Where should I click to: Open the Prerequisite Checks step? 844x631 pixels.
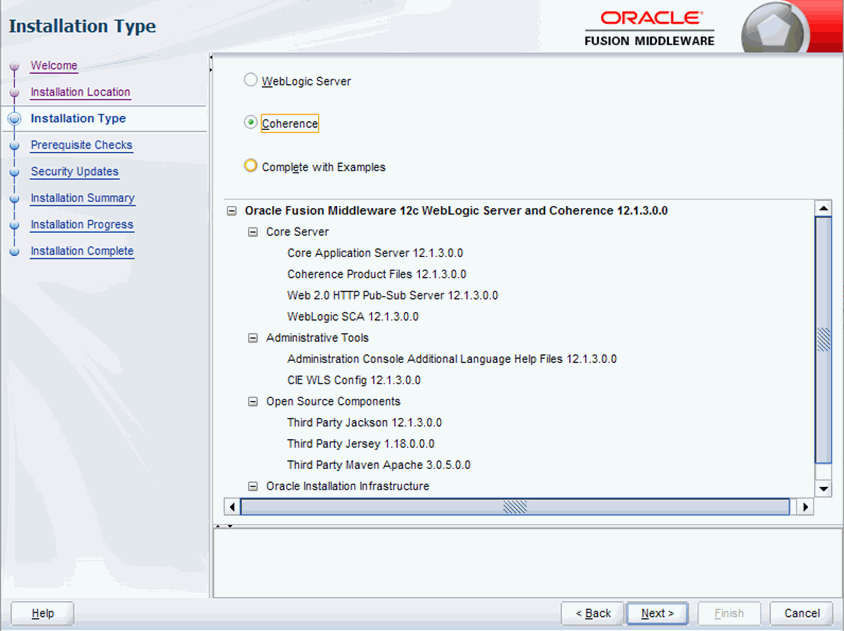[x=81, y=145]
